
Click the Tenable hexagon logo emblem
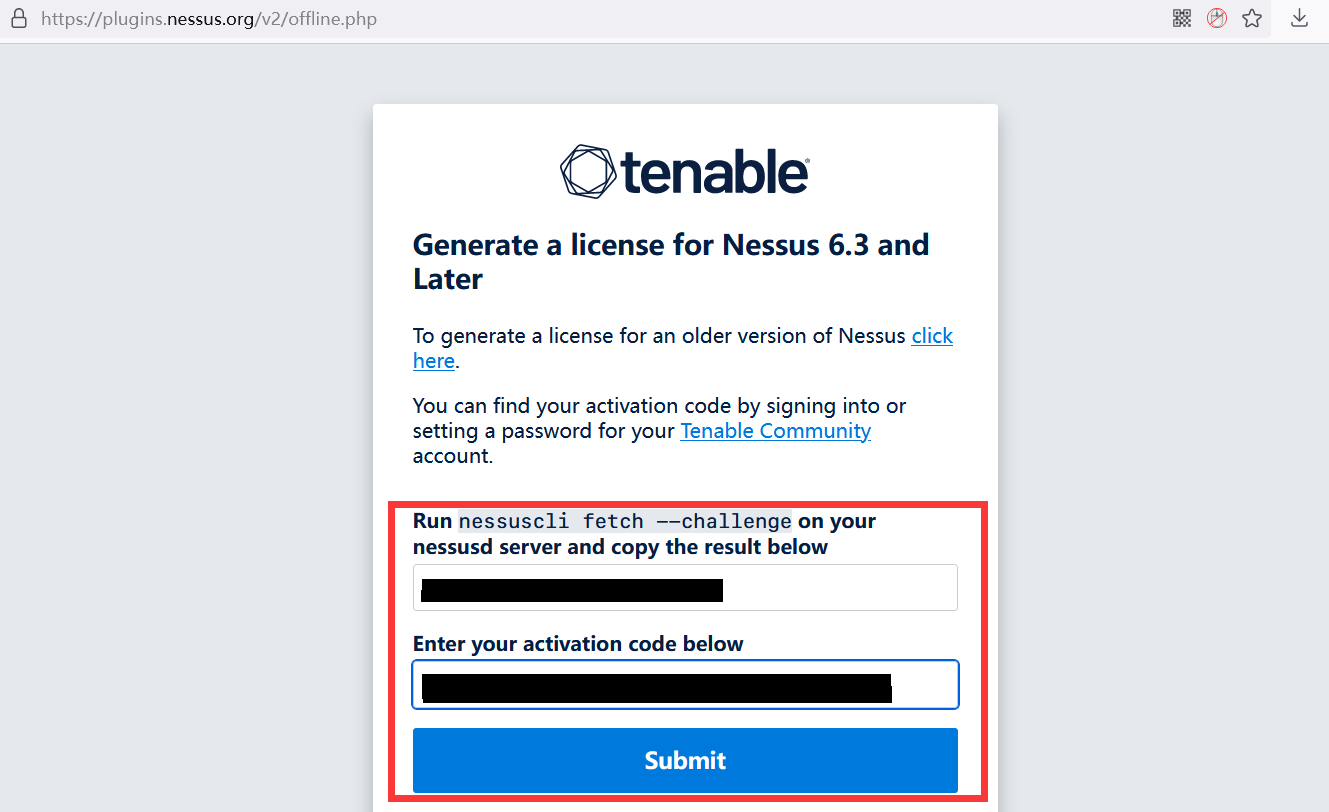click(x=588, y=171)
